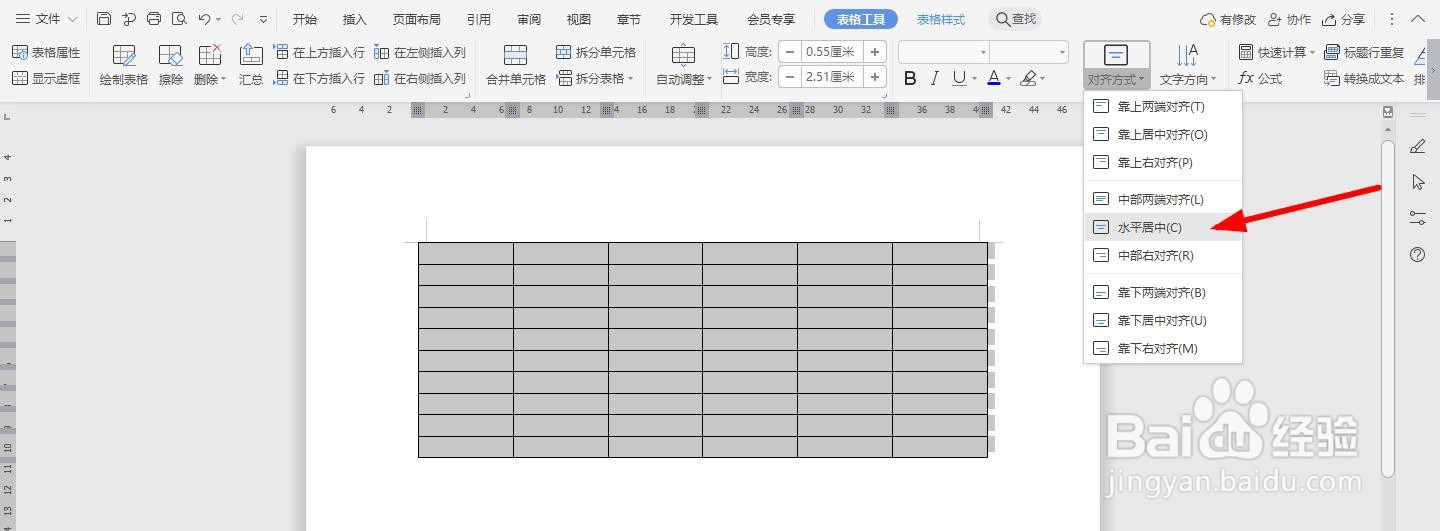Open the font size combo box
This screenshot has width=1440, height=531.
click(1029, 52)
